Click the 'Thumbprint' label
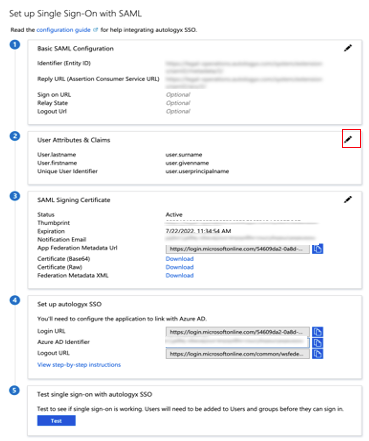This screenshot has width=369, height=441. pos(53,223)
